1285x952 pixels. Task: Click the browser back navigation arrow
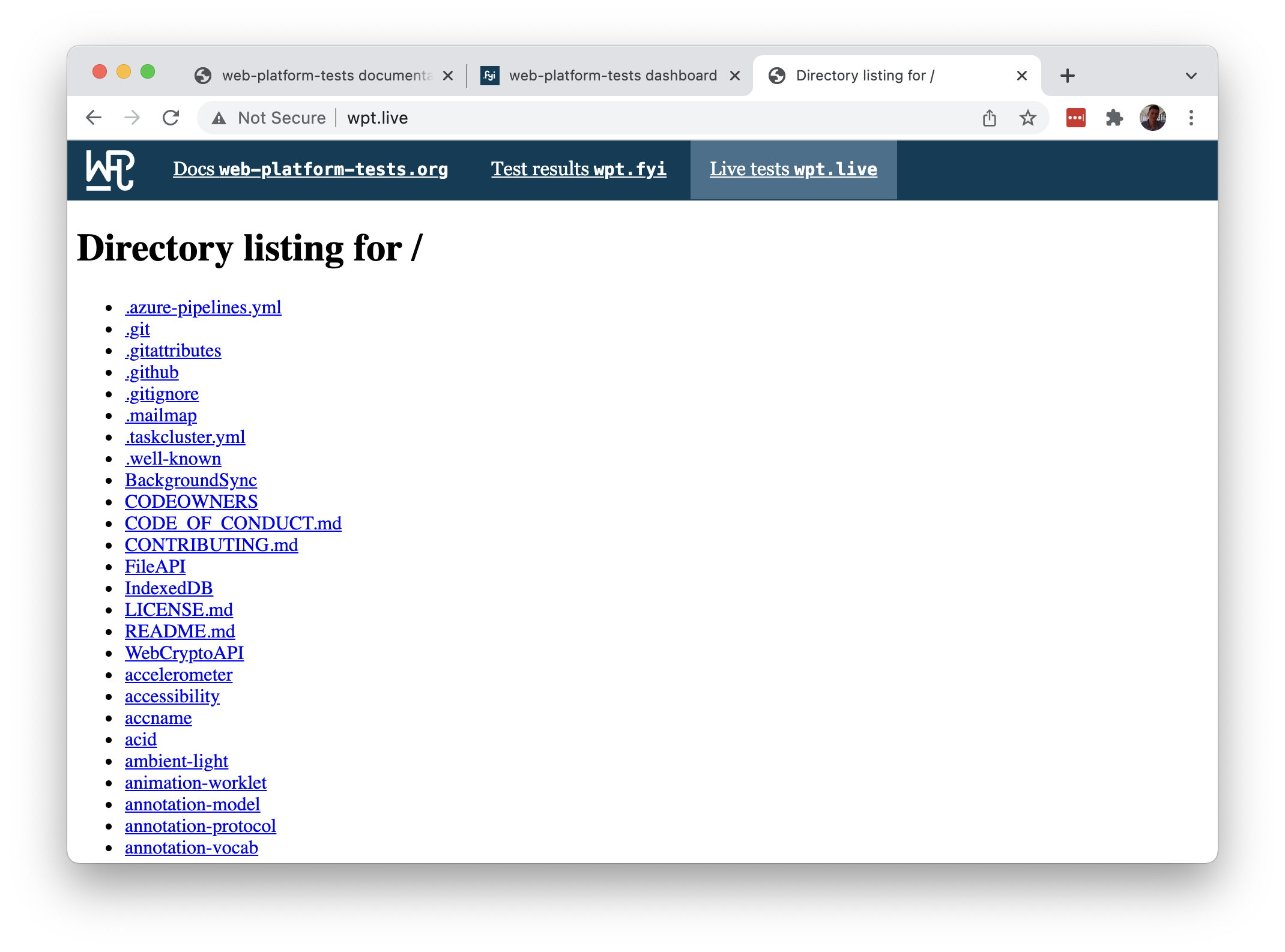pyautogui.click(x=93, y=117)
